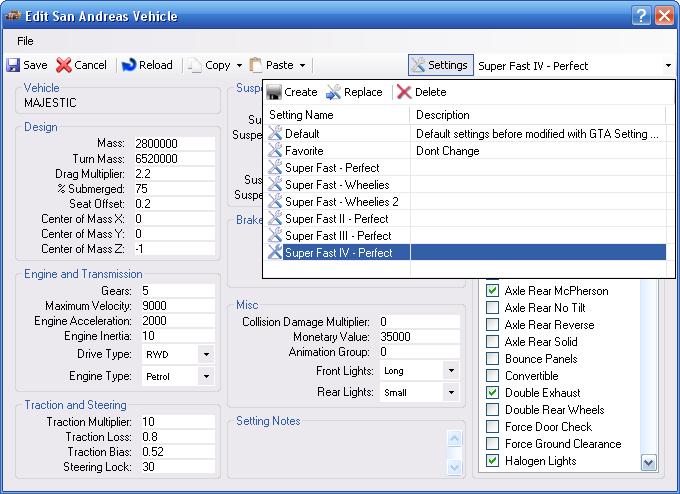This screenshot has height=494, width=680.
Task: Open the File menu
Action: pyautogui.click(x=25, y=41)
